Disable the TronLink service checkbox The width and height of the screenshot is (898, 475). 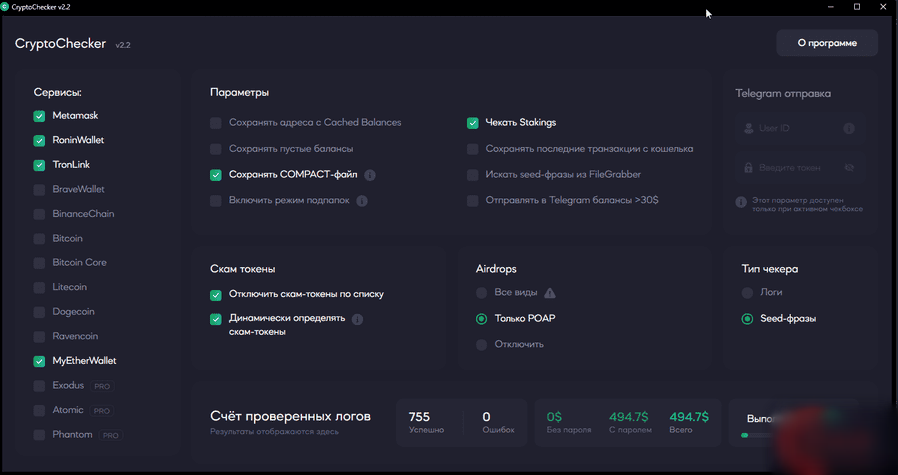39,165
